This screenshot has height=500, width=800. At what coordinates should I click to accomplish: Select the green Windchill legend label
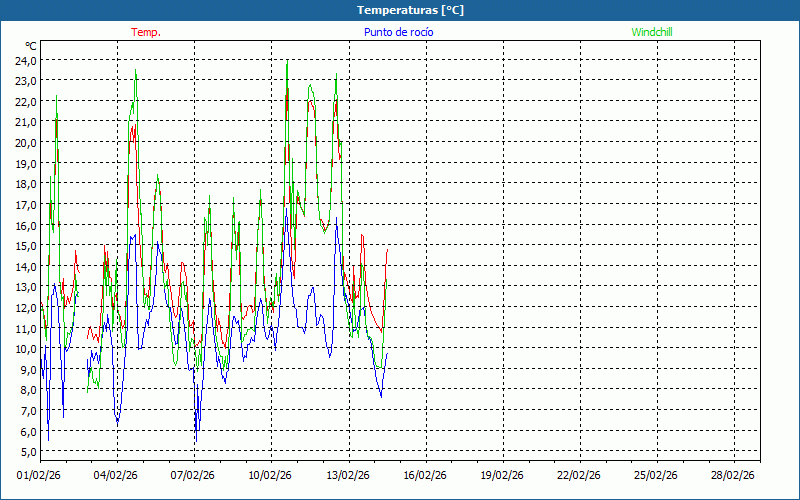point(651,32)
